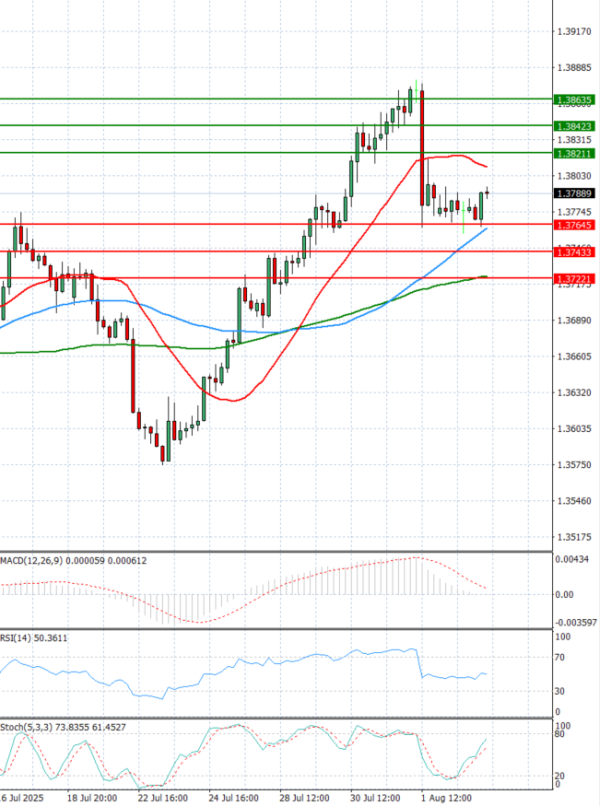Click the 24 Jul 16:00 time label
Screen dimensions: 600x806
point(233,798)
